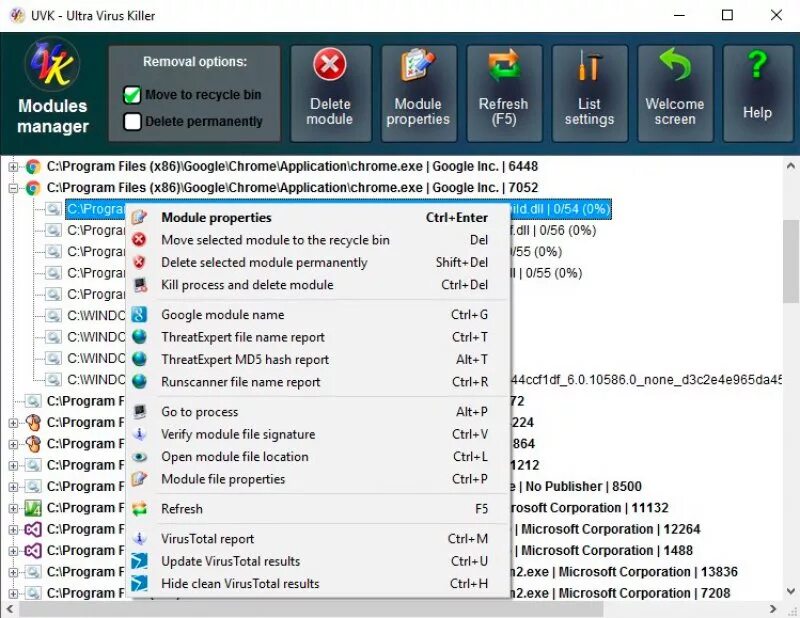
Task: Click Runscanner file name report globe icon
Action: (x=139, y=382)
